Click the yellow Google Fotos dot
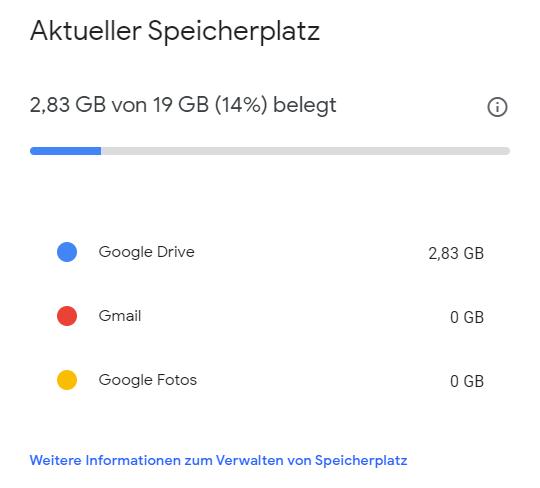 (67, 380)
